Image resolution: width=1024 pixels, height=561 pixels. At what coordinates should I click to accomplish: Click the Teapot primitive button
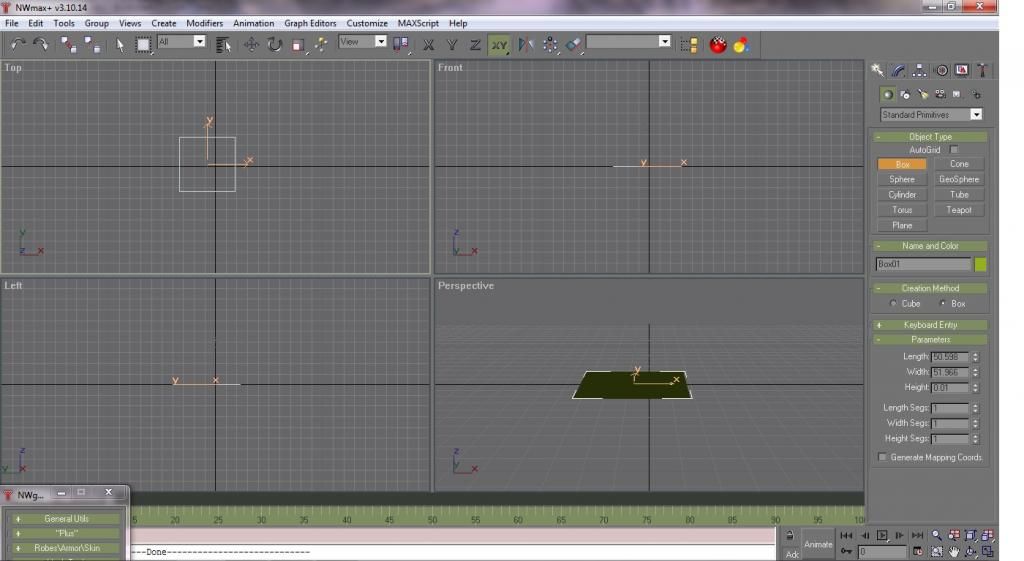pos(958,210)
